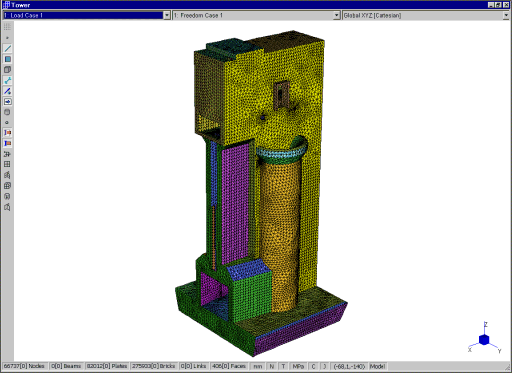
Task: Click the blue line with node icon
Action: click(x=7, y=91)
